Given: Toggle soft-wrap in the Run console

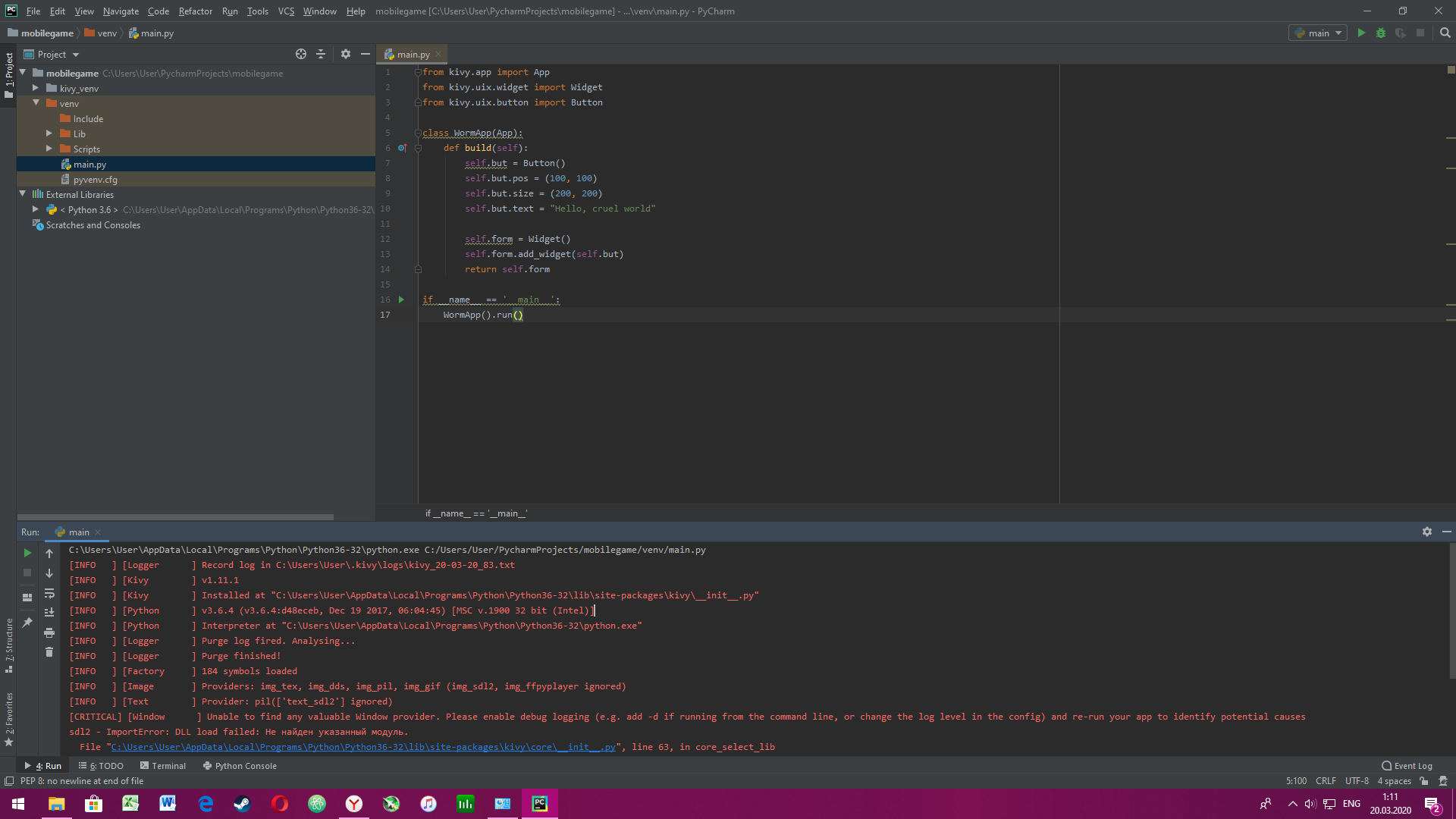Looking at the screenshot, I should click(x=49, y=593).
